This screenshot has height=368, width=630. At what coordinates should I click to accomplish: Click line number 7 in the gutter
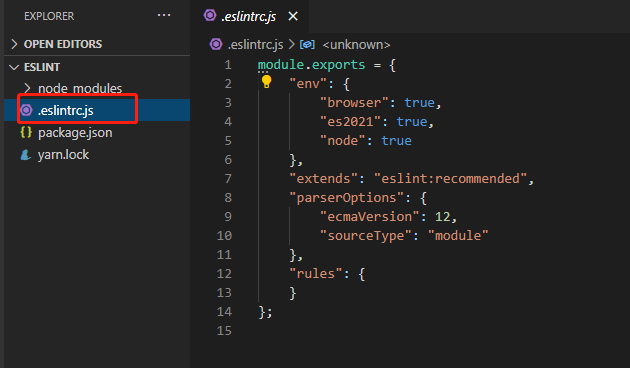coord(228,178)
